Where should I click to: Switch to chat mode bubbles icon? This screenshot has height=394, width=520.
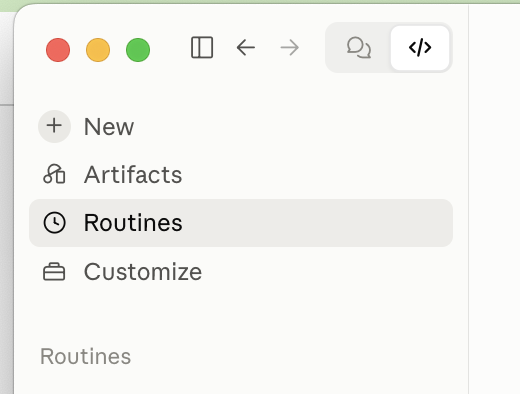(x=359, y=48)
